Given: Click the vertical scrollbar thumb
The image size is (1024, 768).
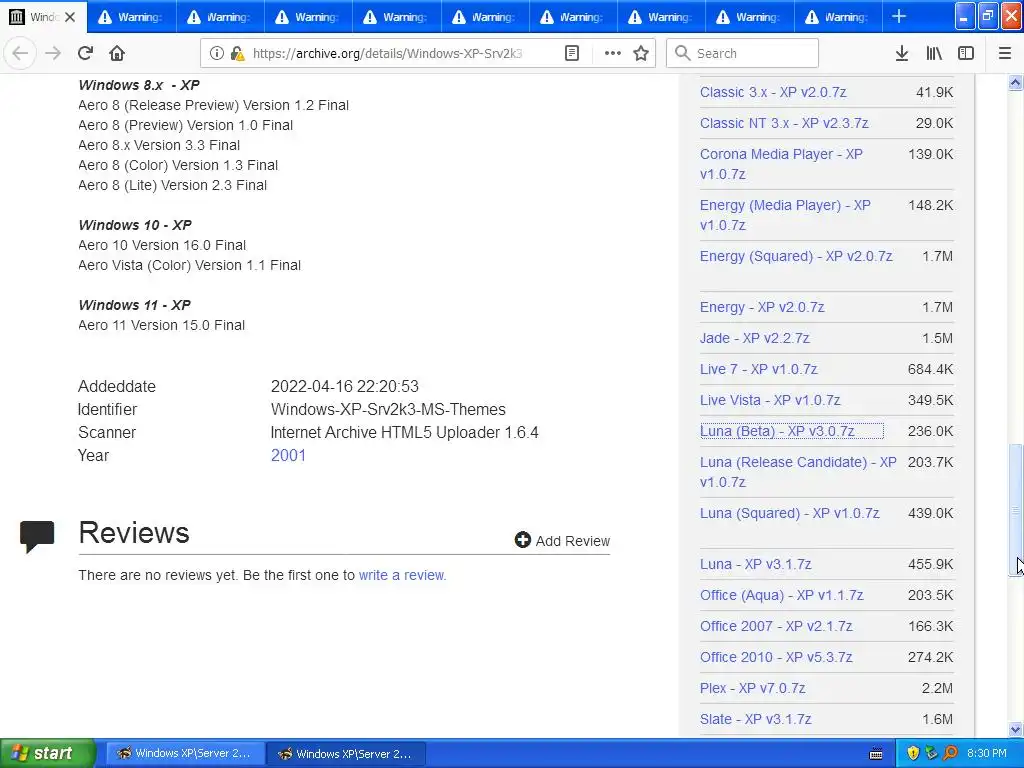Looking at the screenshot, I should 1016,510.
